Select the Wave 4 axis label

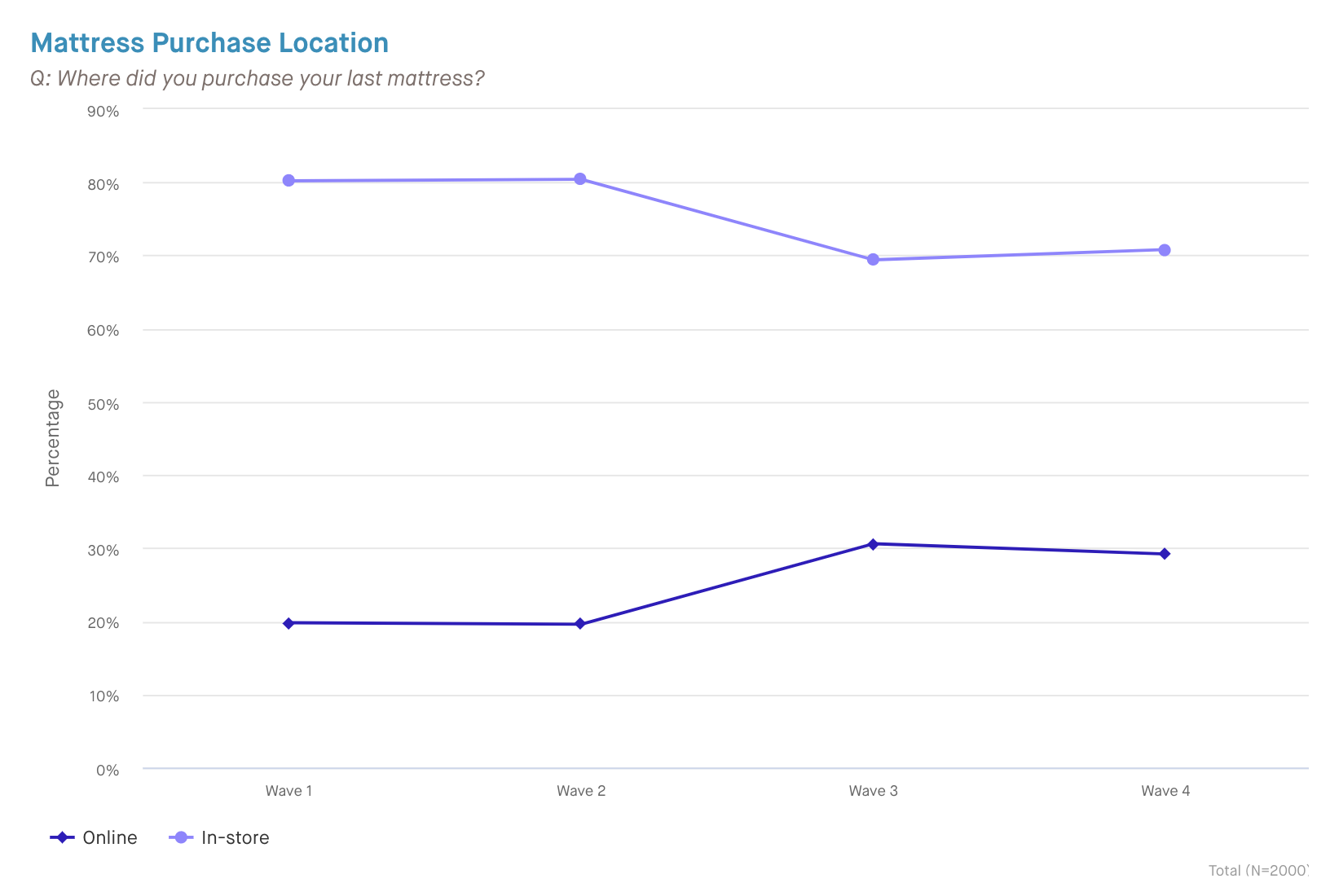click(x=1165, y=791)
